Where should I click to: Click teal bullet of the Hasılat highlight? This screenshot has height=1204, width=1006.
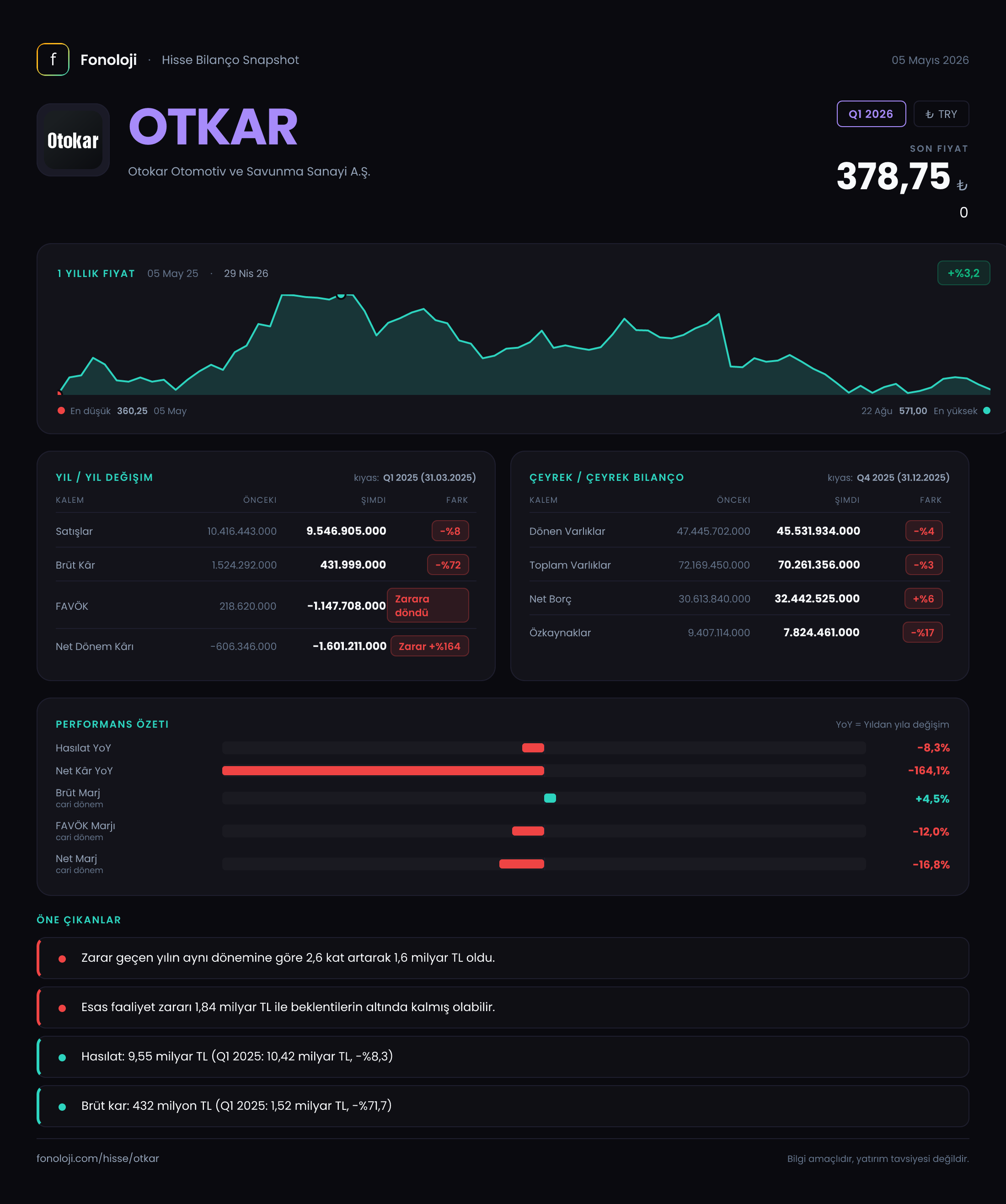[x=62, y=1057]
